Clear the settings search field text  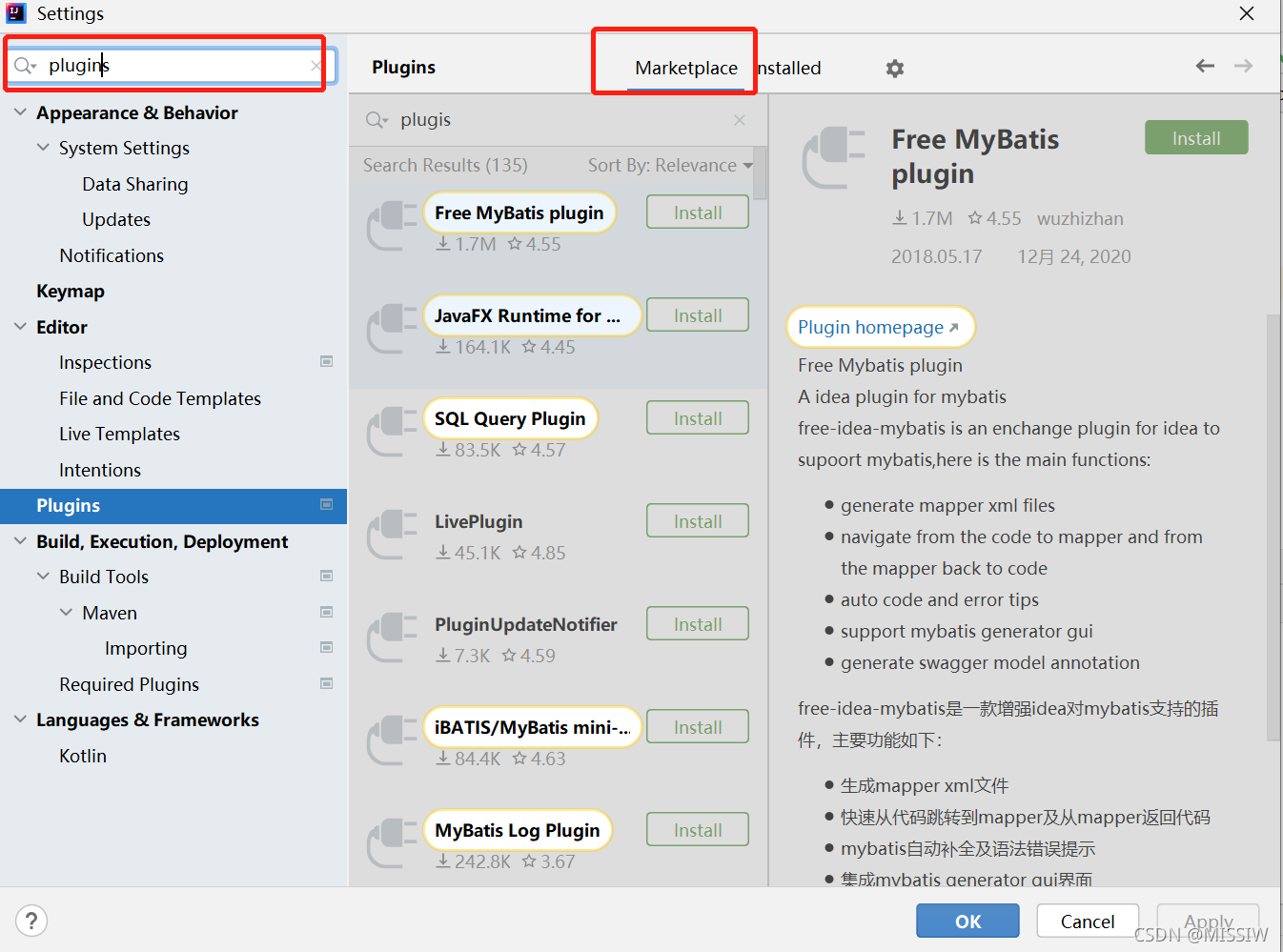(x=316, y=66)
